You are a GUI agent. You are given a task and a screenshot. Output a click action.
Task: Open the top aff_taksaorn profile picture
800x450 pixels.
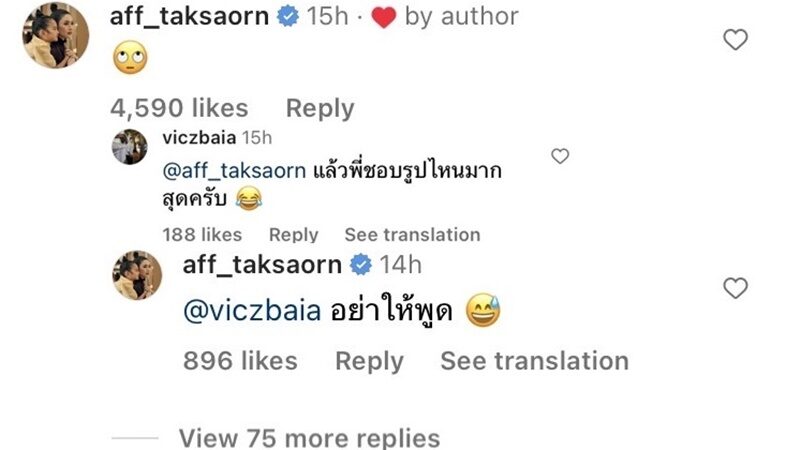point(56,35)
